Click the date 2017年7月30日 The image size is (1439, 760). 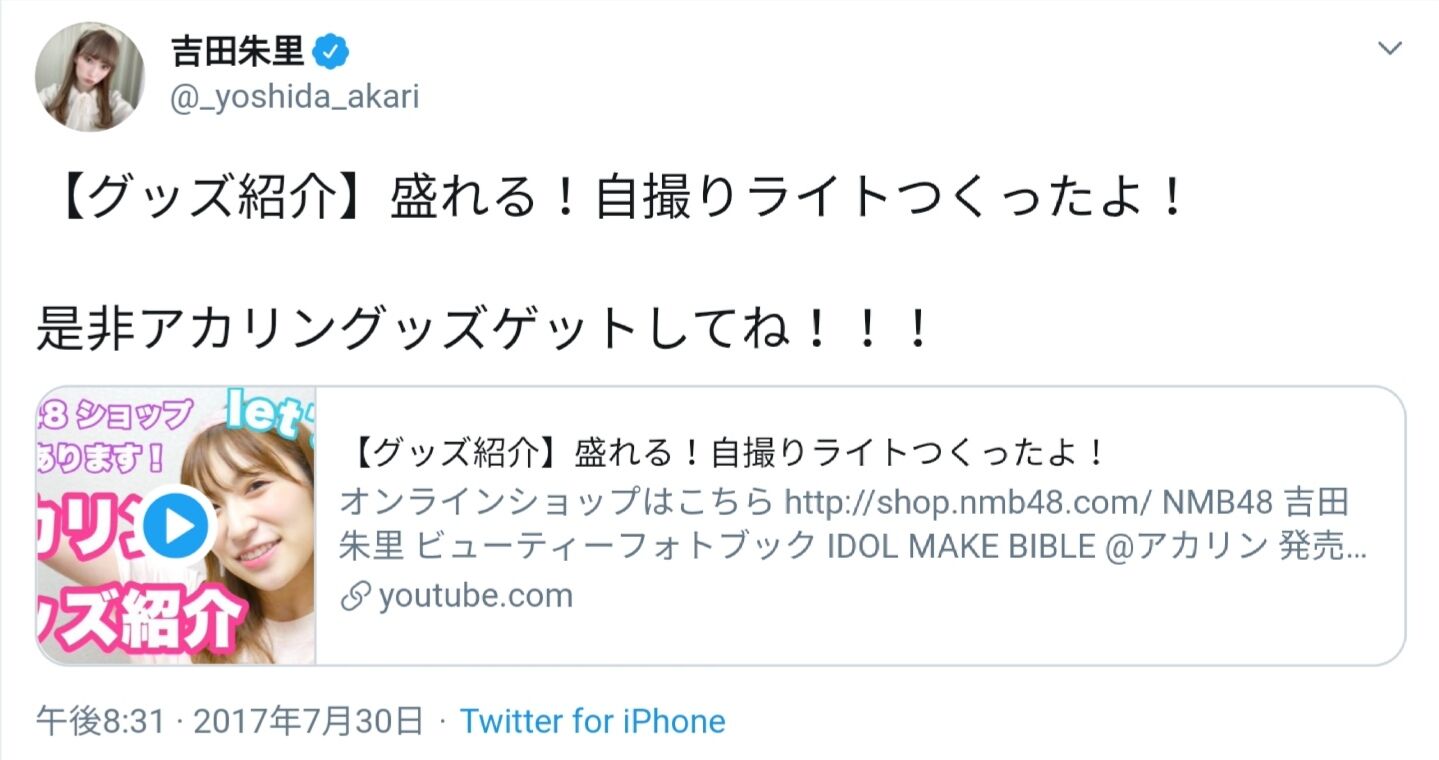[308, 721]
